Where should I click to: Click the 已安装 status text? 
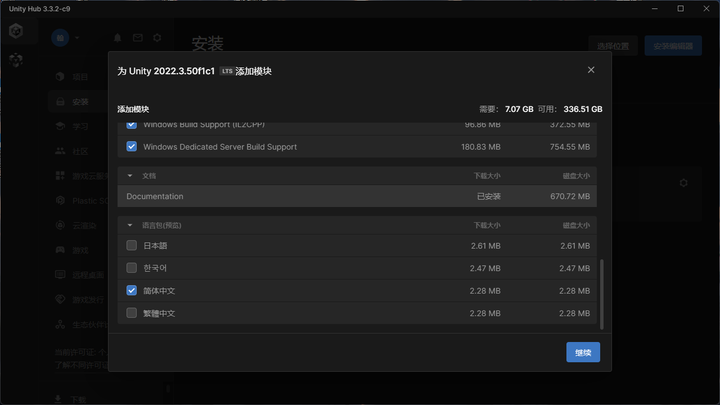[489, 196]
